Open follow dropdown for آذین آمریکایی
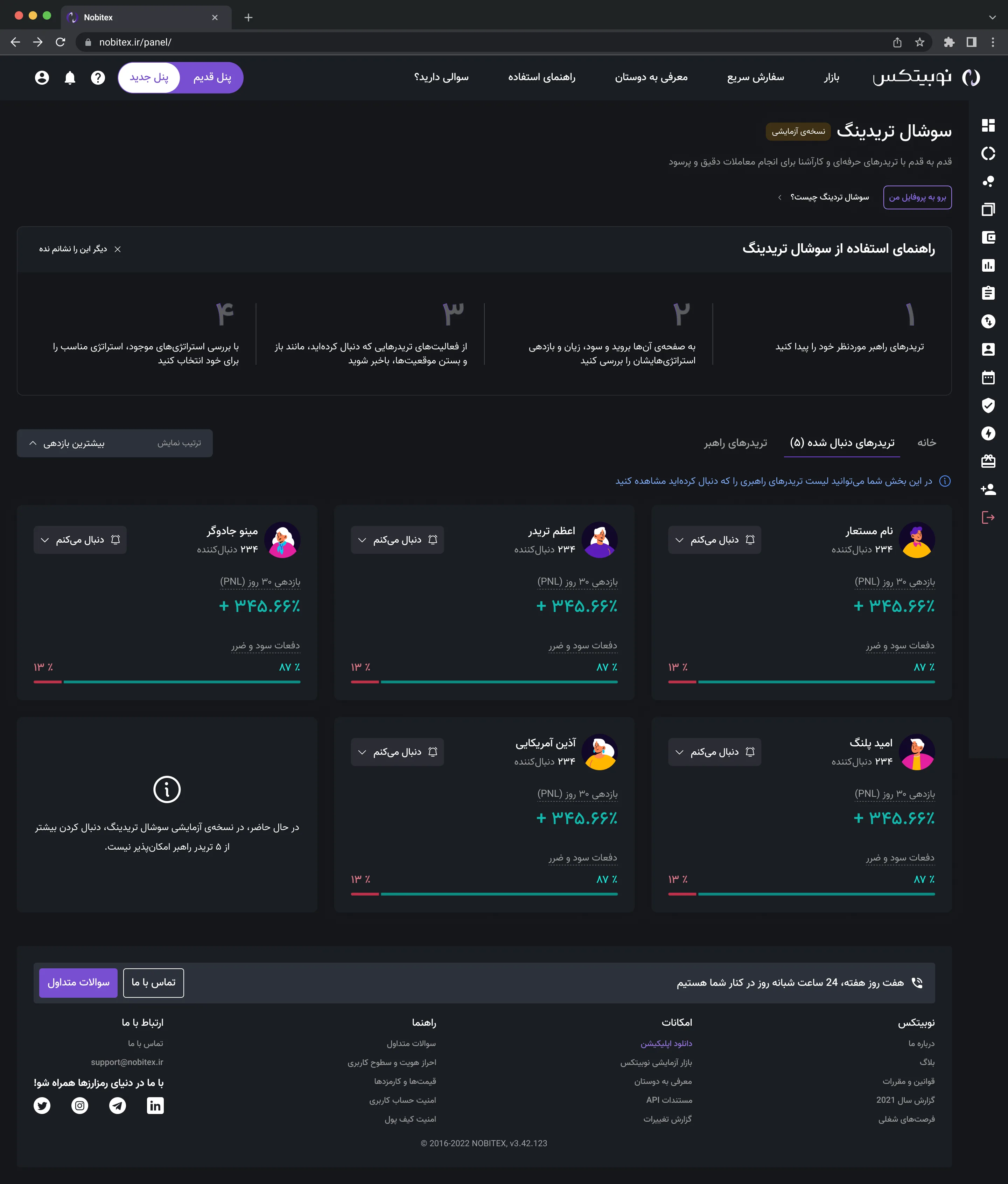Screen dimensions: 1008x1184 [x=397, y=752]
